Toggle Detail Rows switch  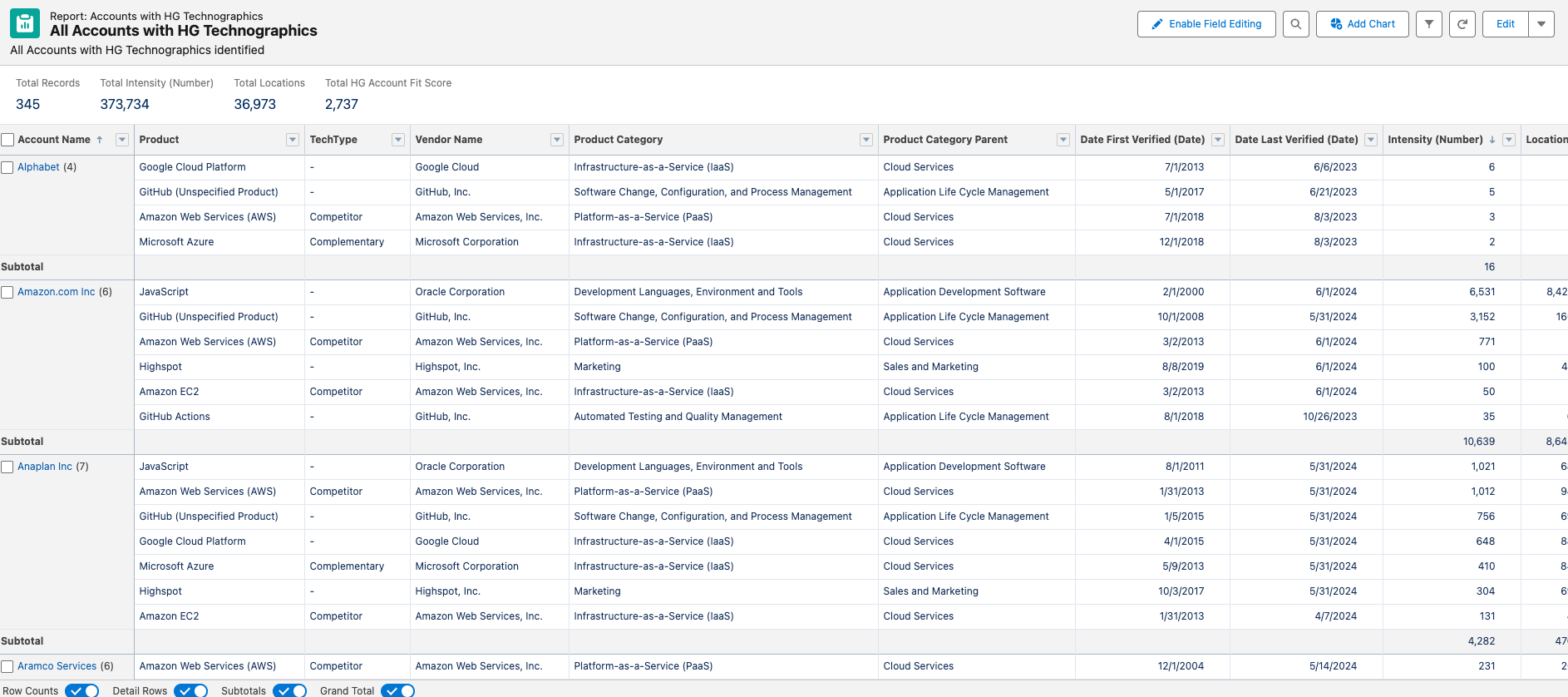191,690
